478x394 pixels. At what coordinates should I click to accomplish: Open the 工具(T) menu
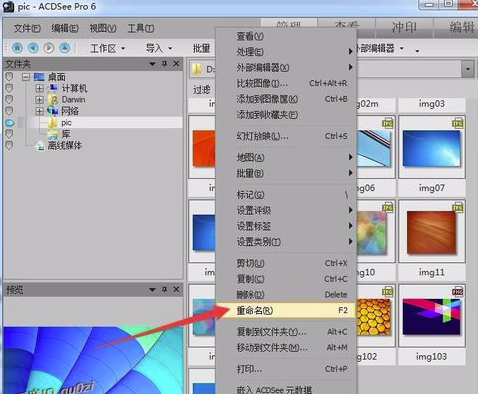[x=141, y=29]
